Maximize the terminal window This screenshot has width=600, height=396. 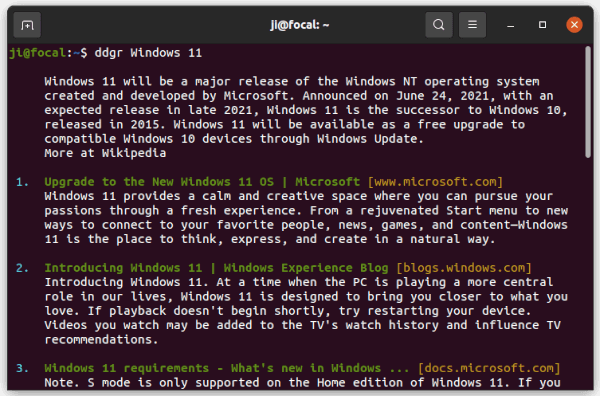pyautogui.click(x=542, y=25)
